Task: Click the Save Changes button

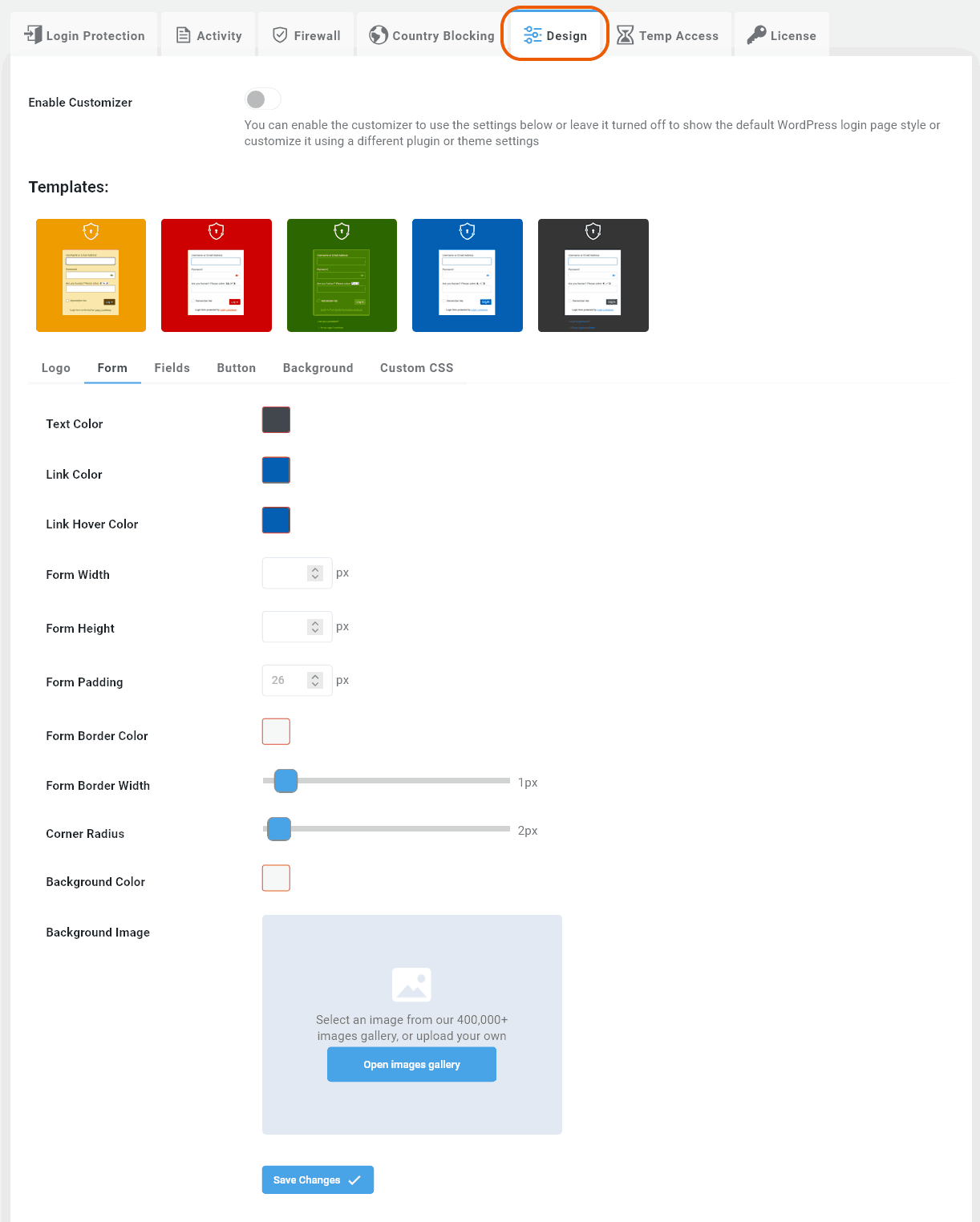Action: (x=318, y=1180)
